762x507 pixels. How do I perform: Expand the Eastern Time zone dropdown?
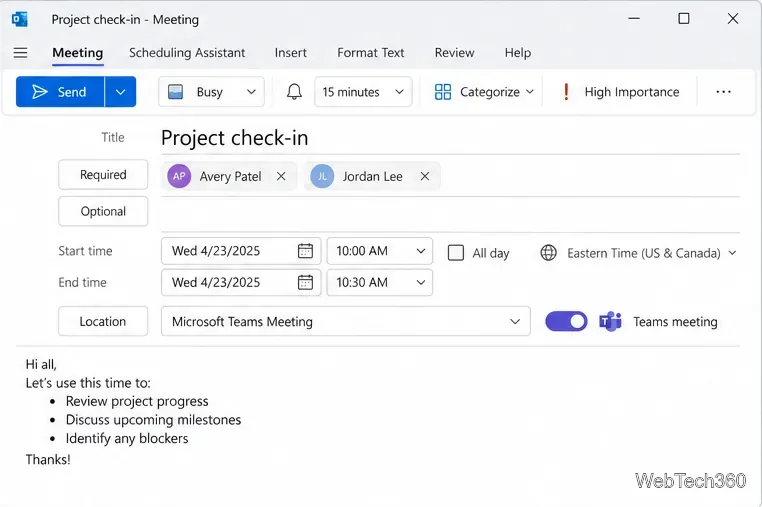point(732,253)
